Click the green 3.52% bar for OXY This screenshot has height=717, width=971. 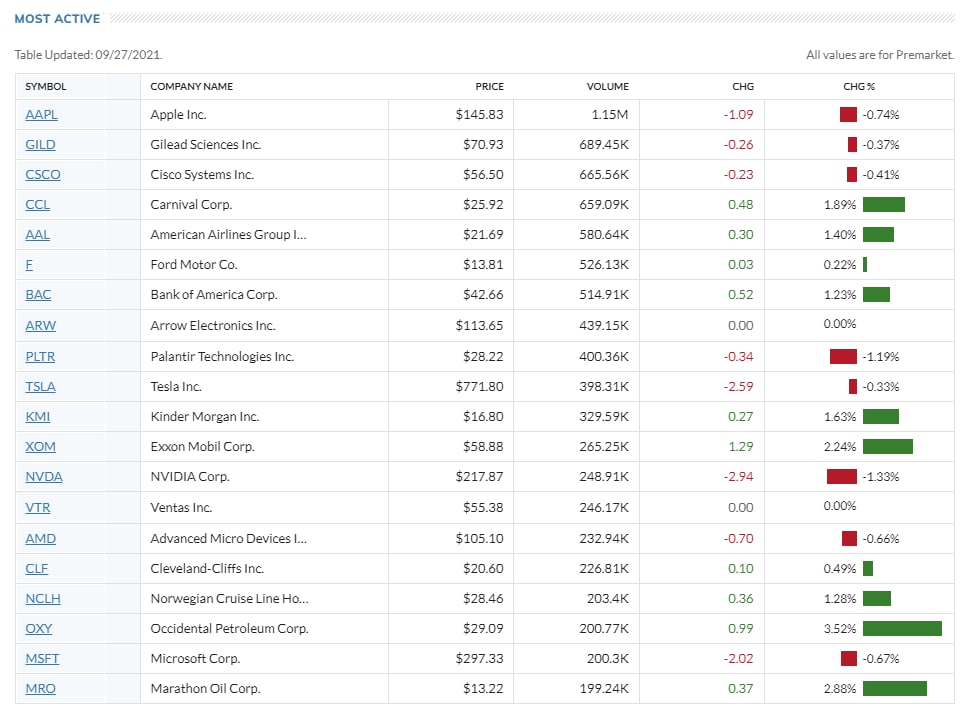[x=902, y=628]
